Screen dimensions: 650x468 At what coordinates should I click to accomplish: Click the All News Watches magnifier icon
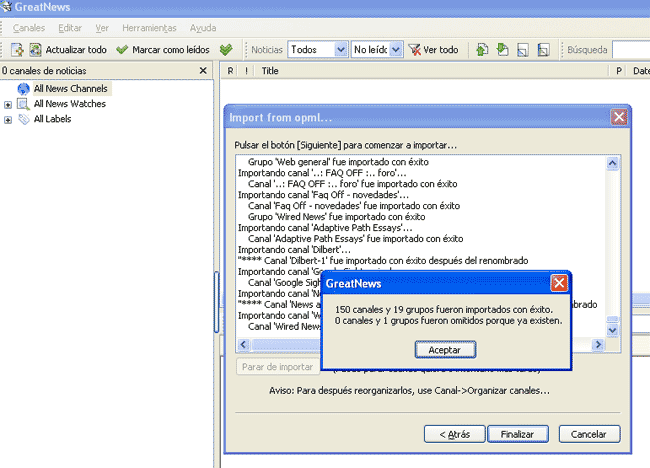[x=23, y=104]
